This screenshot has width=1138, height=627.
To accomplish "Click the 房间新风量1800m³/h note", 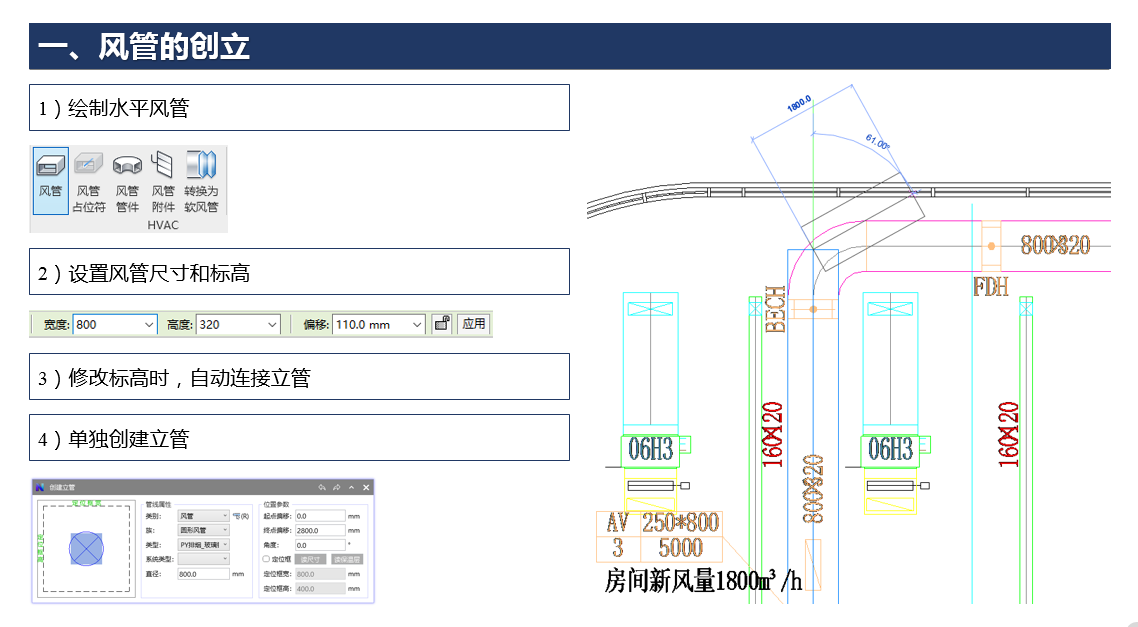I will pyautogui.click(x=703, y=581).
